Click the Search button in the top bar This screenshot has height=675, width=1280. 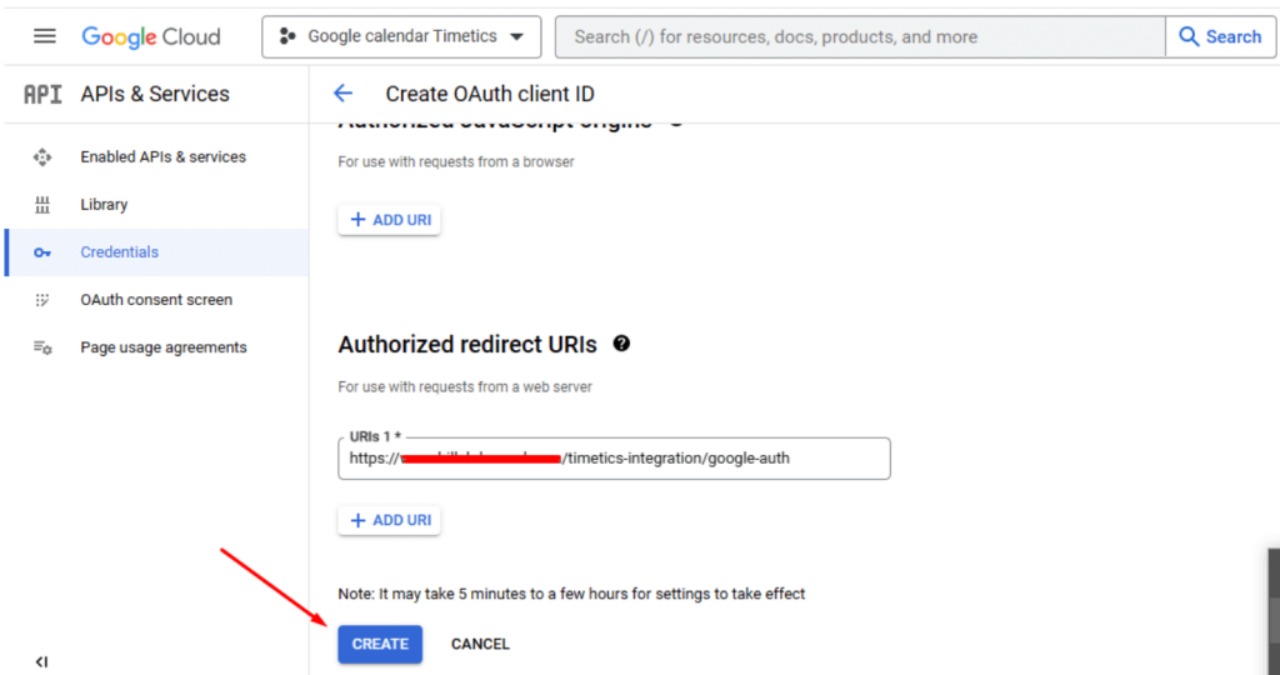1220,36
